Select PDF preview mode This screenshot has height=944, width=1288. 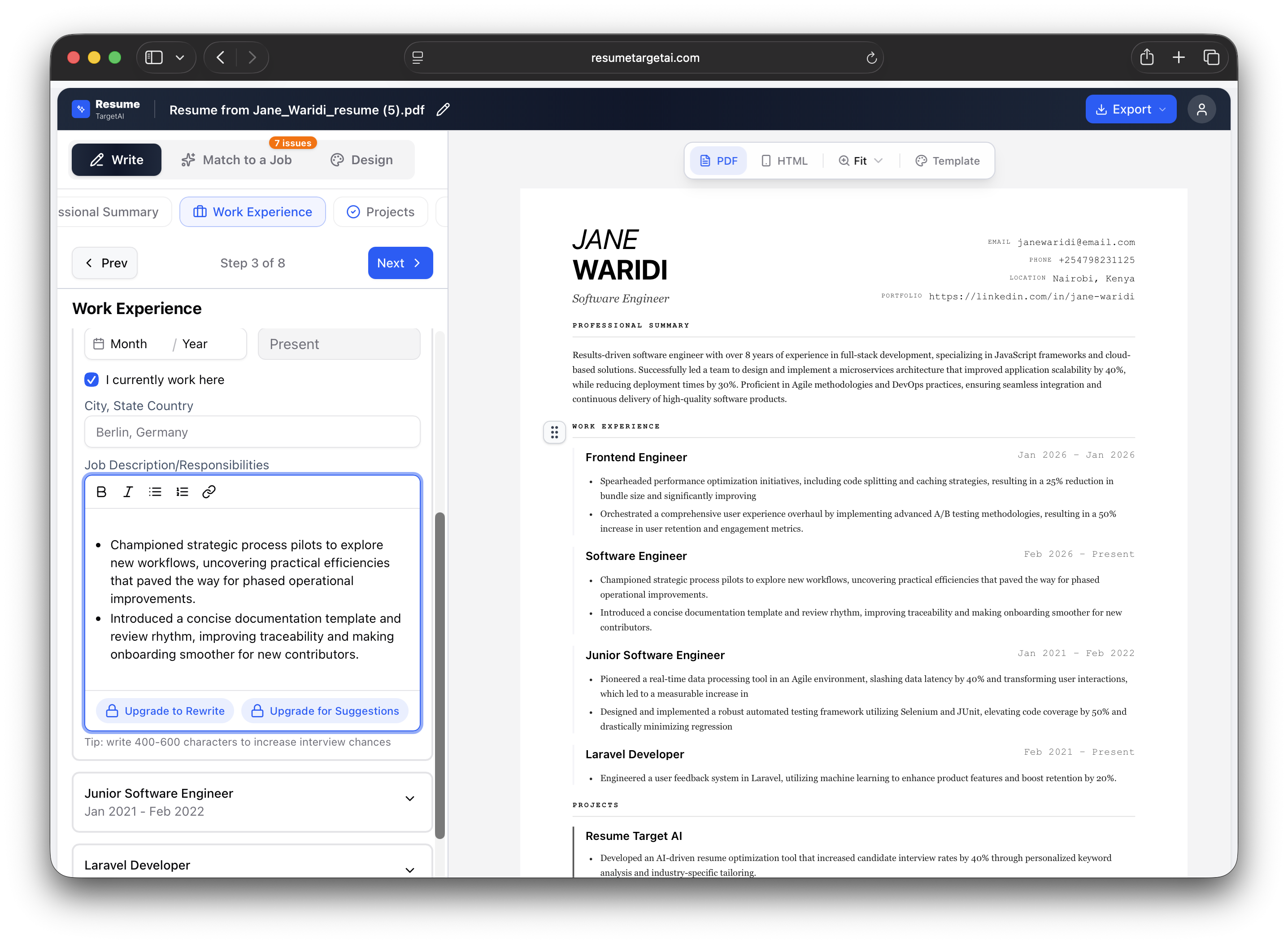pyautogui.click(x=718, y=161)
